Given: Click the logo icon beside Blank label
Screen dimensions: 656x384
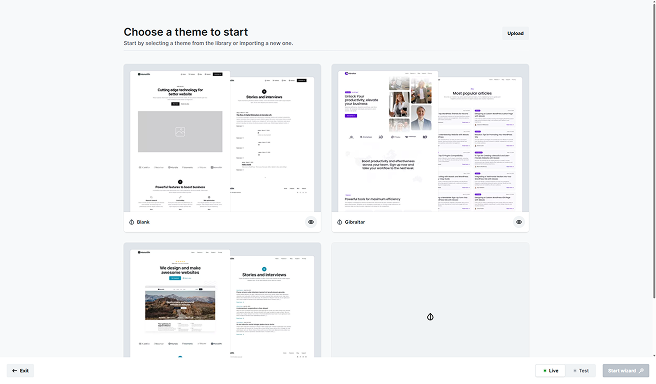Looking at the screenshot, I should tap(131, 222).
